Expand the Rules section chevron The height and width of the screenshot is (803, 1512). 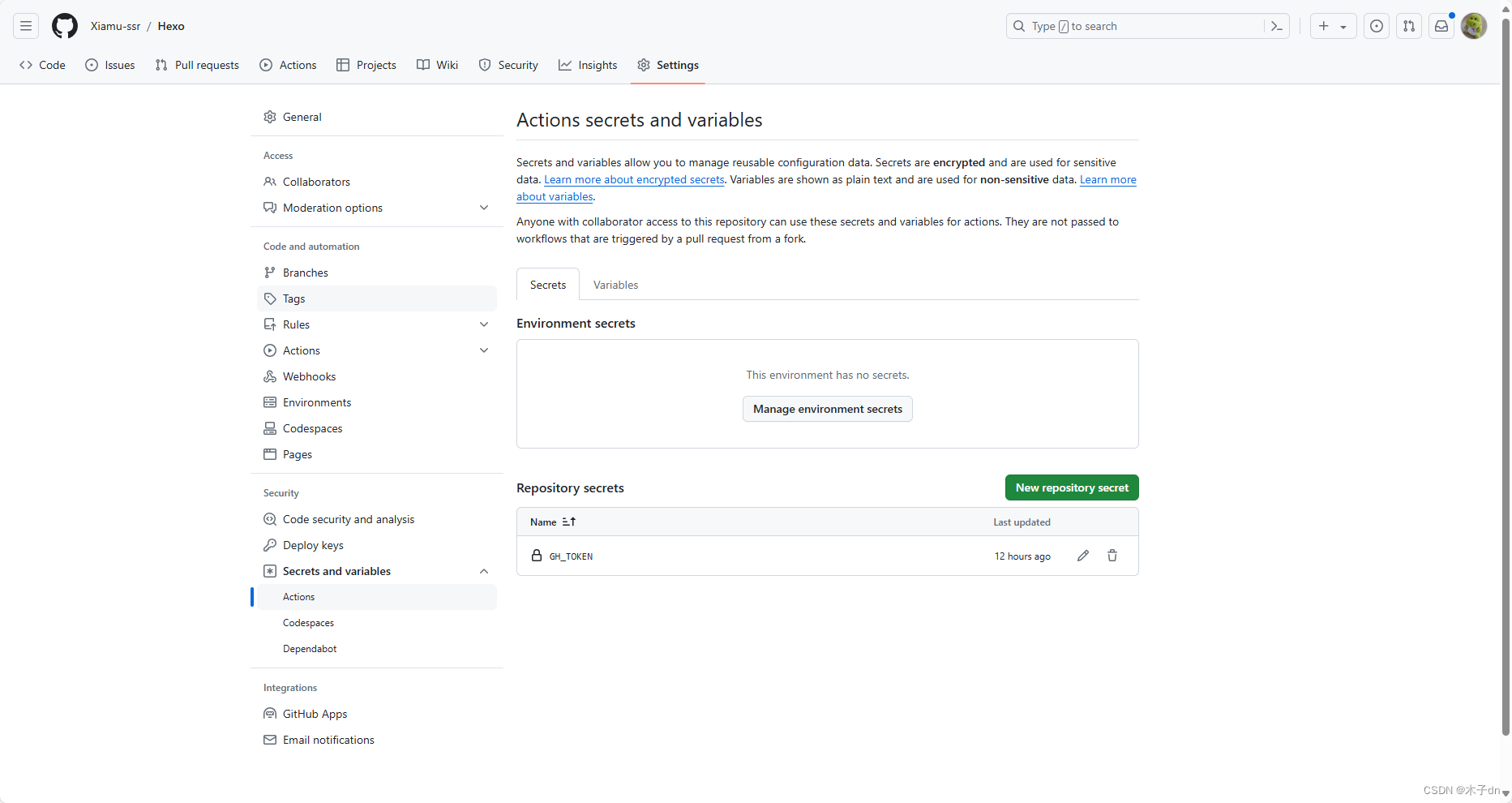coord(484,324)
